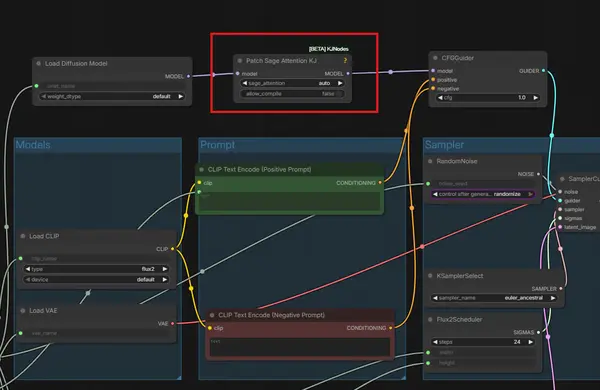Open the yellow help icon on Patch Sage Attention KJ
Viewport: 600px width, 390px height.
pyautogui.click(x=345, y=60)
